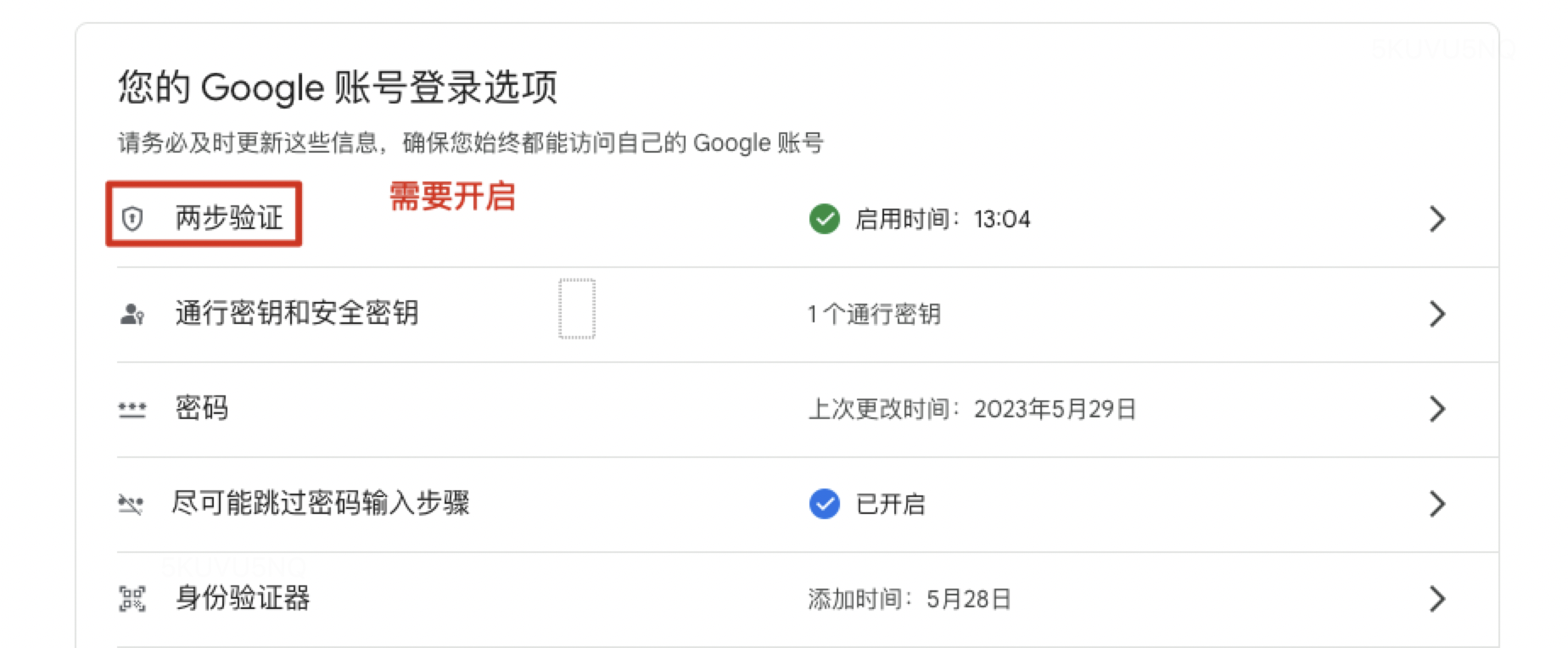Click 上次更改时间 2023年5月29日 text
Viewport: 1568px width, 648px height.
point(972,410)
